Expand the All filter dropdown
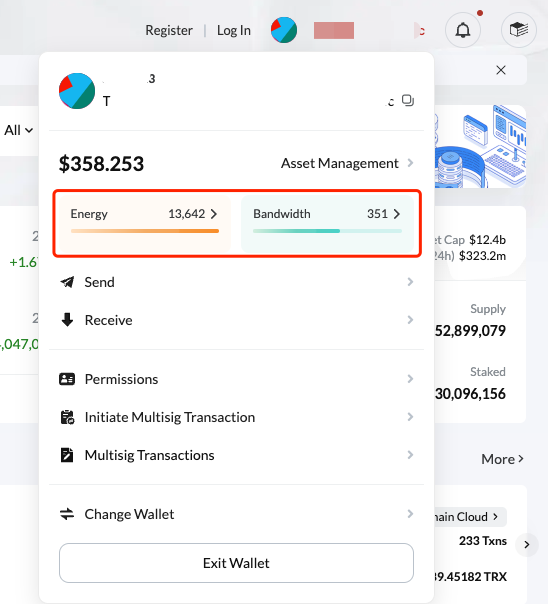 [x=18, y=130]
